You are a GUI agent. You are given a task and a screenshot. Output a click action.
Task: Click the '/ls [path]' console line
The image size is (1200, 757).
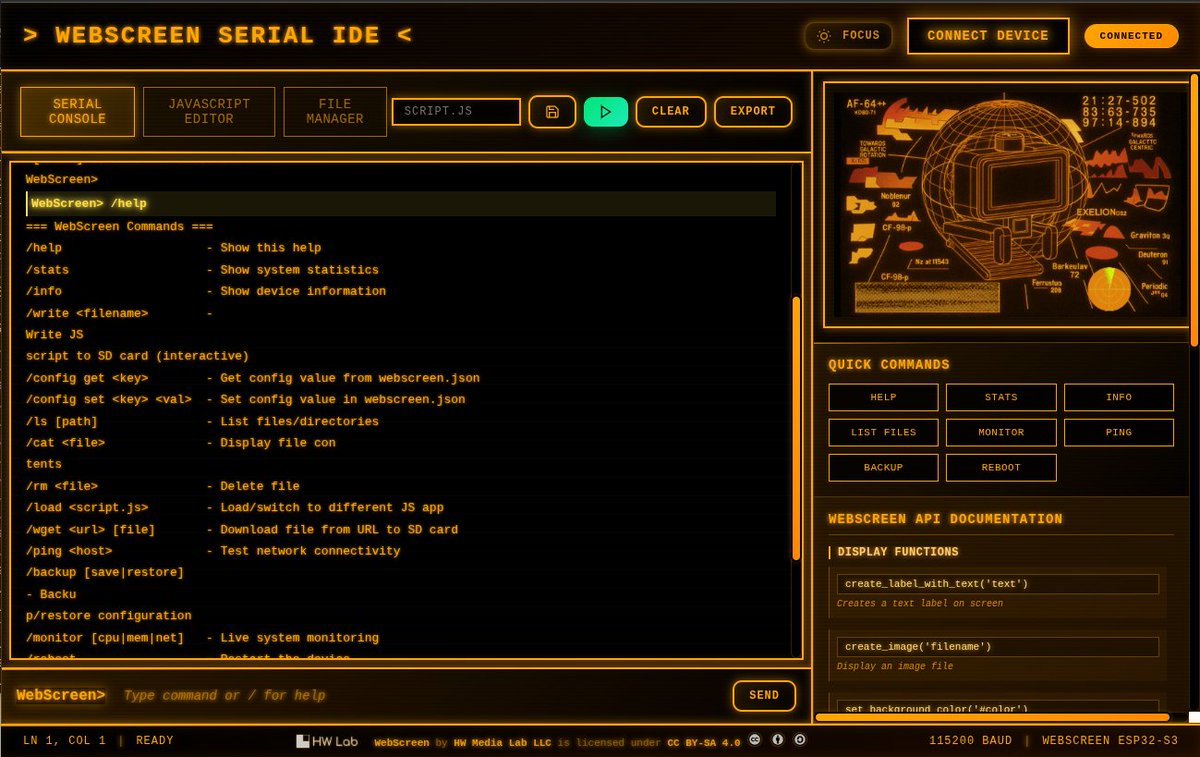coord(202,421)
